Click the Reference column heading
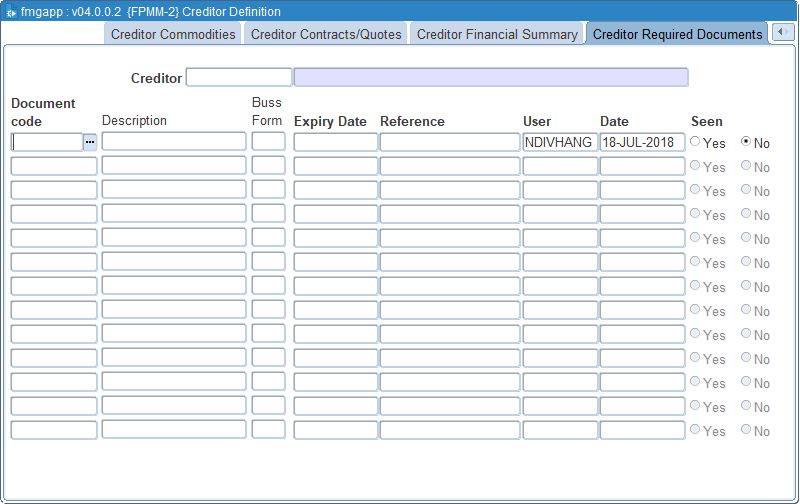This screenshot has height=504, width=800. pyautogui.click(x=412, y=121)
